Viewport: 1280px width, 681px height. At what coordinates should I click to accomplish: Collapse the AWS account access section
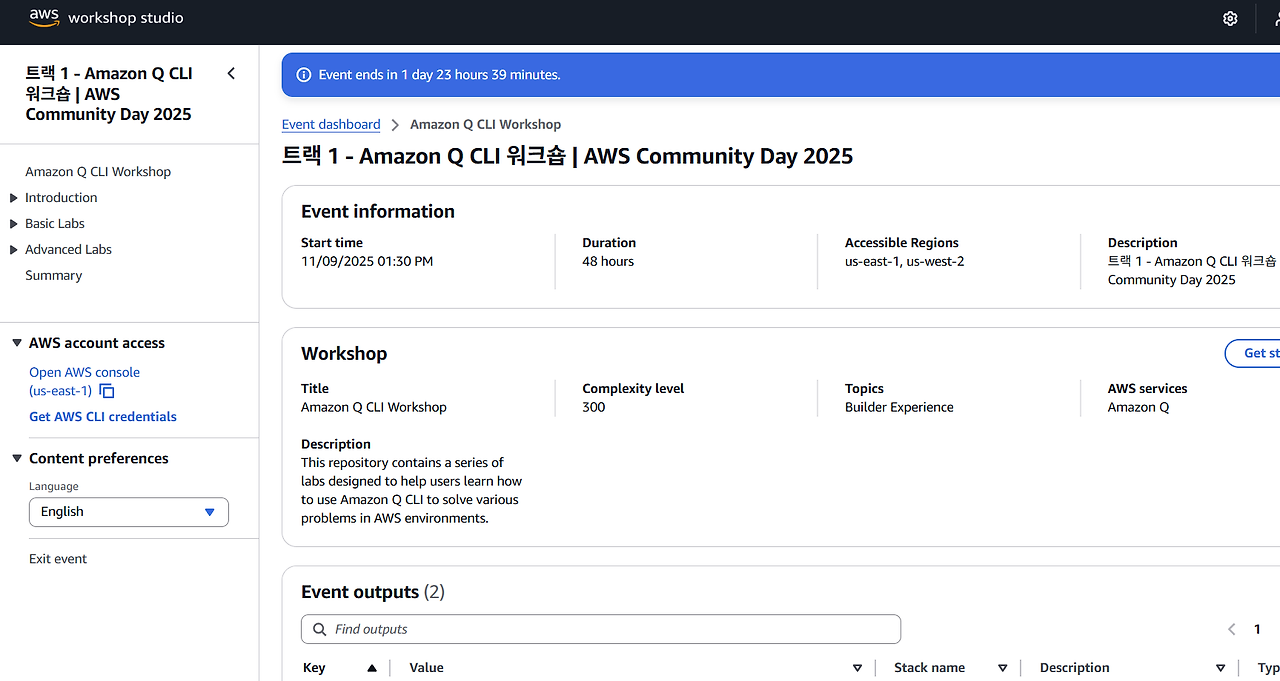(x=17, y=343)
